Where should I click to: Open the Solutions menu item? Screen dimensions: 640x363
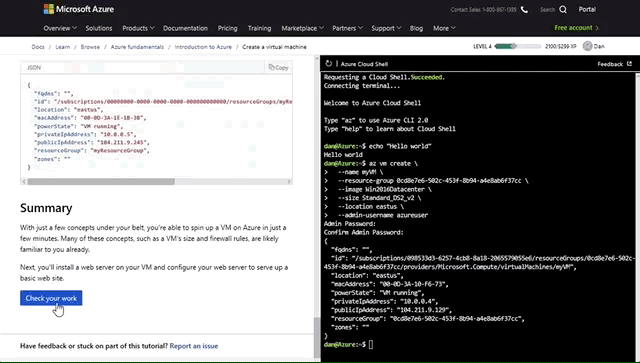[99, 28]
